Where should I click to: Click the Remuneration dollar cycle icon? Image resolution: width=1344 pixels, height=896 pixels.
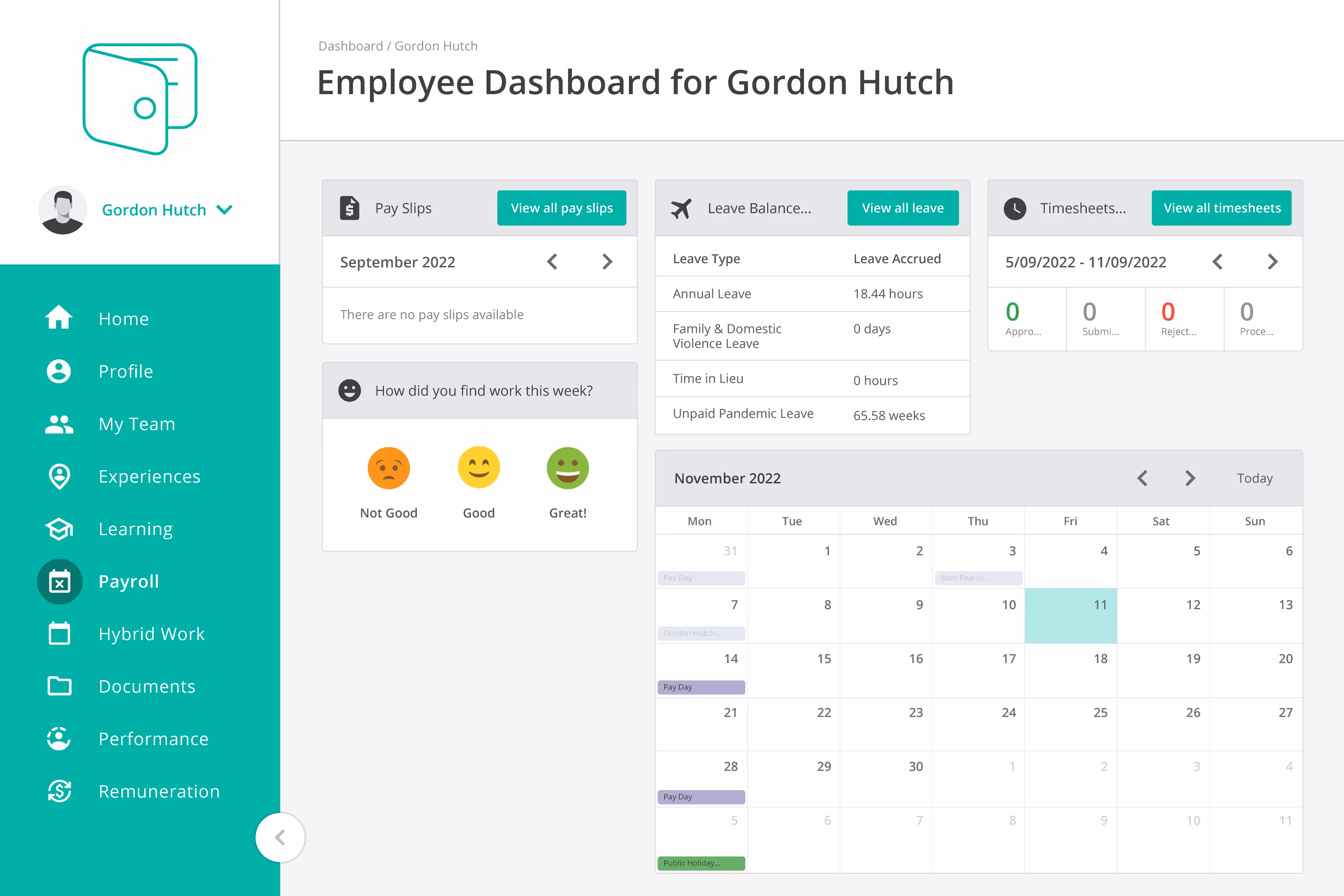(x=59, y=791)
